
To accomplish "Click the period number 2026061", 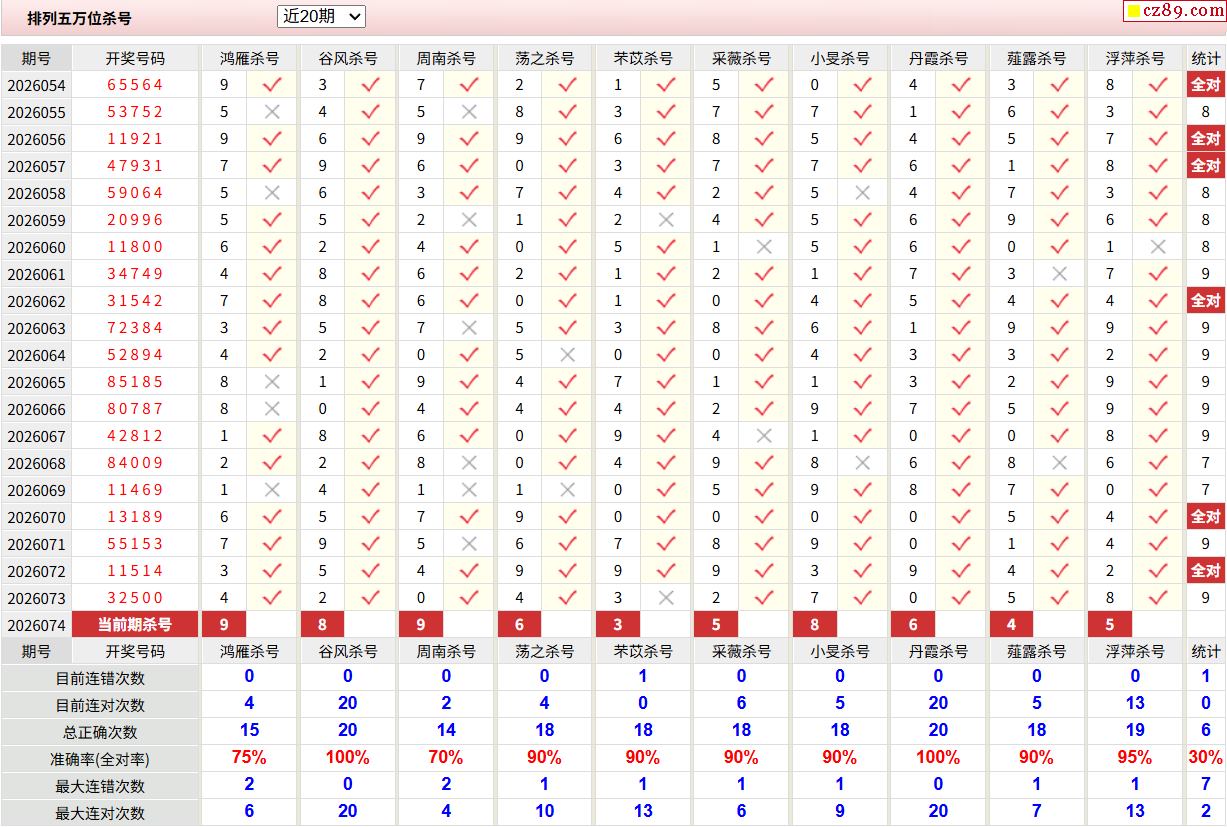I will pyautogui.click(x=36, y=274).
